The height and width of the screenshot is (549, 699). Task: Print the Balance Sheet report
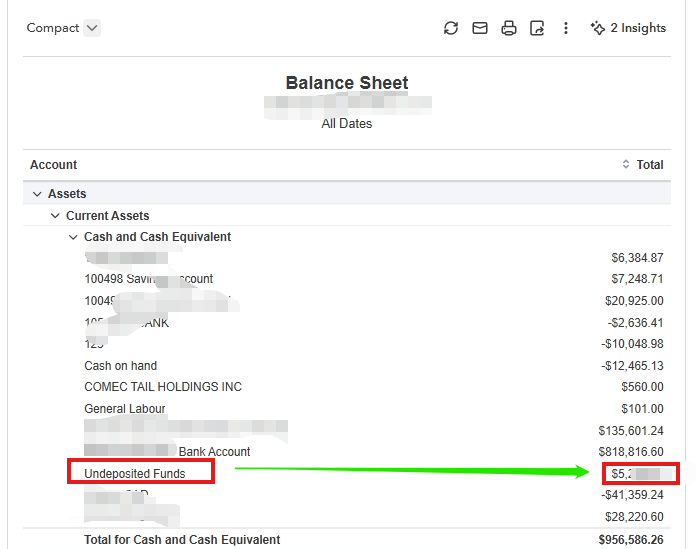(509, 28)
